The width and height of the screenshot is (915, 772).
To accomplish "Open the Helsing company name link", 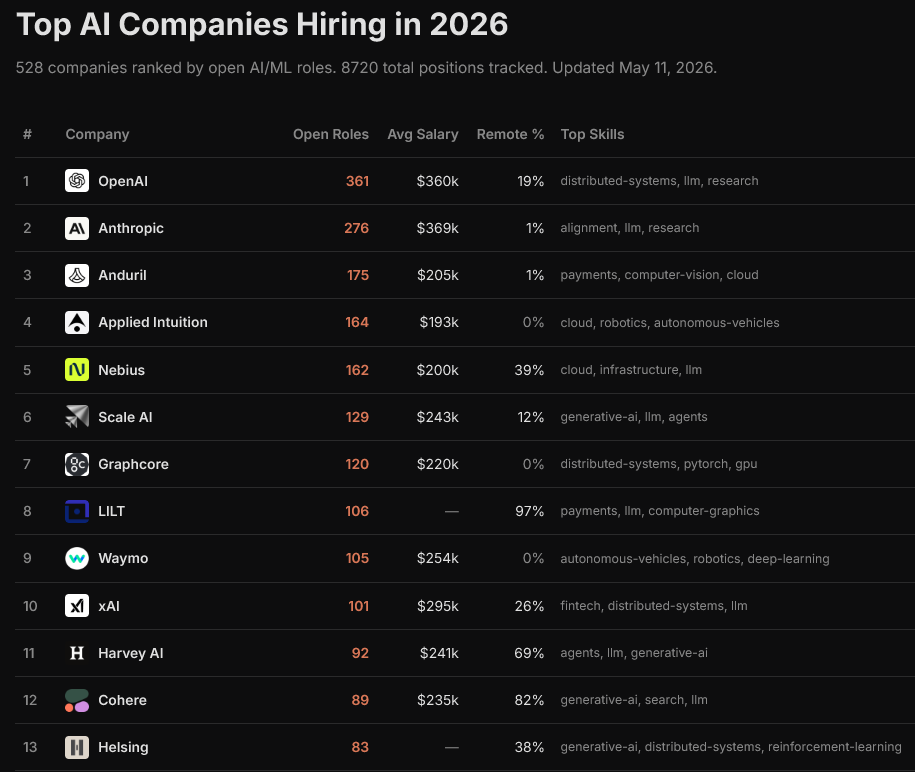I will [123, 747].
